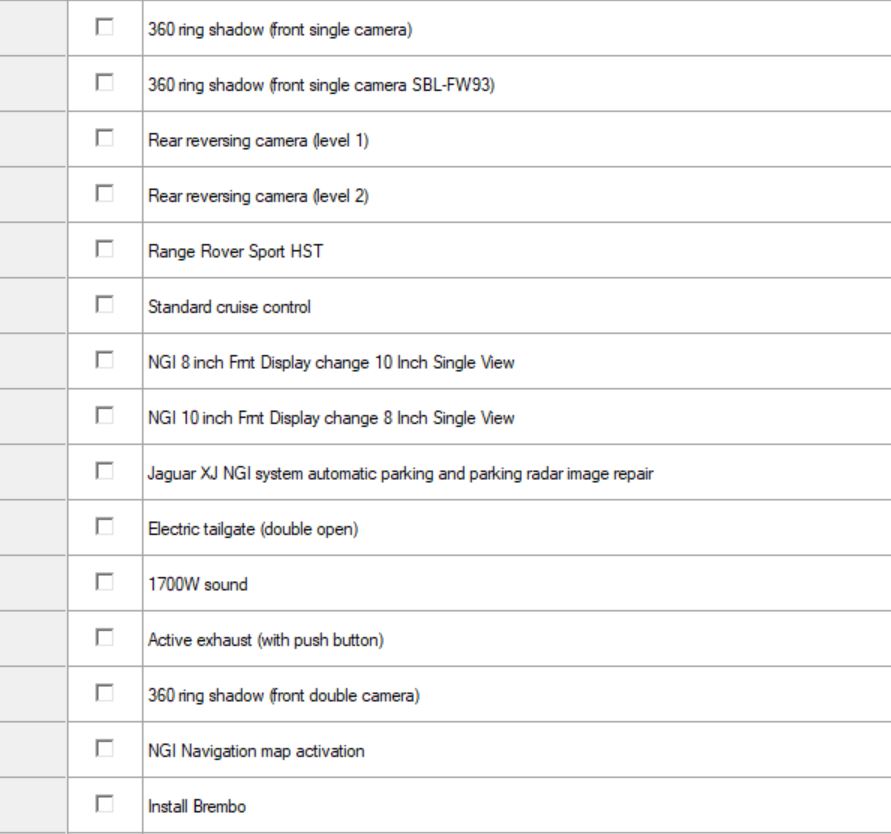Check the Install Brembo box

point(104,805)
